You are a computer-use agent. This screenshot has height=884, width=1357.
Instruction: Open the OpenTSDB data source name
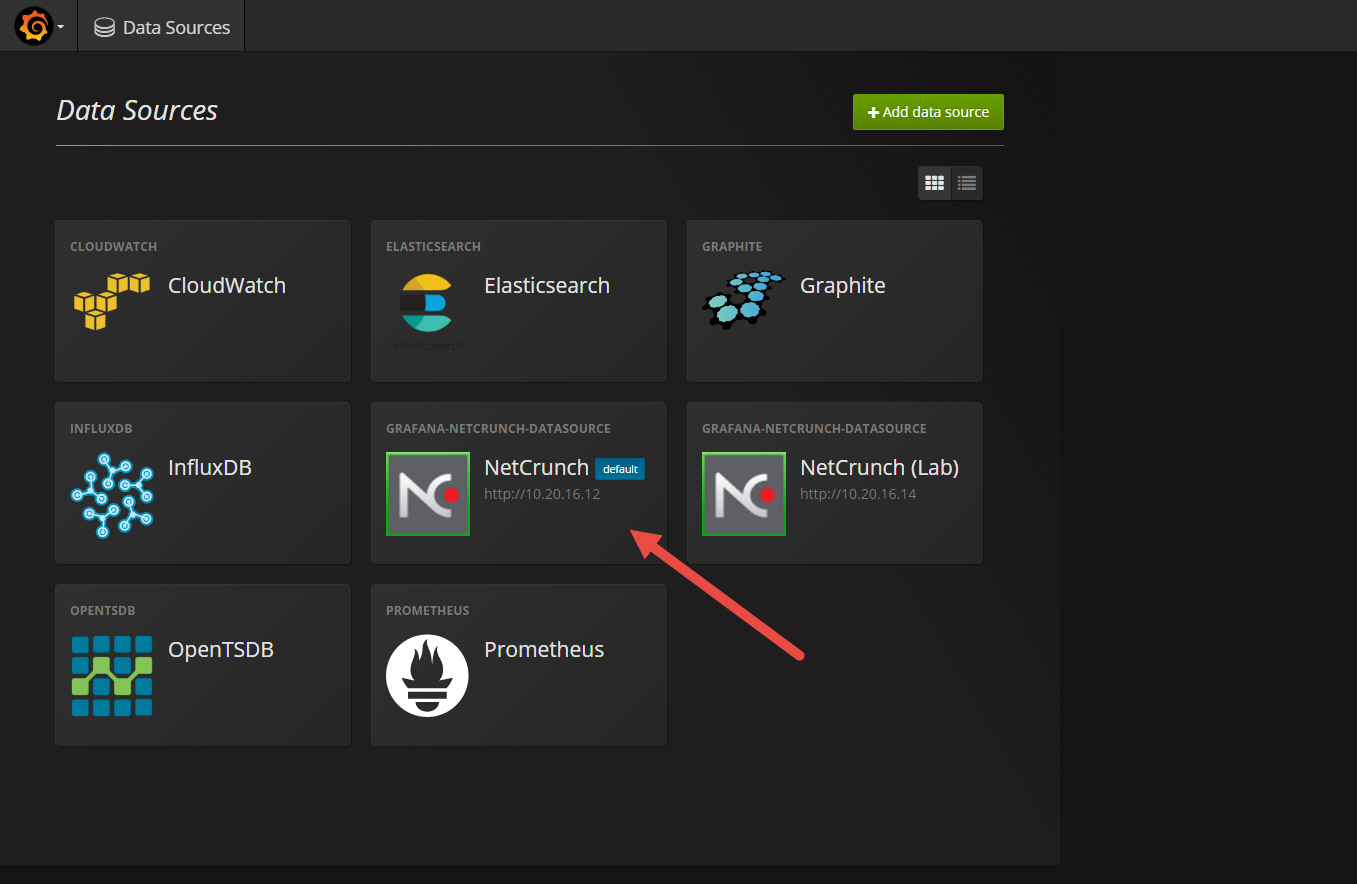pyautogui.click(x=221, y=650)
